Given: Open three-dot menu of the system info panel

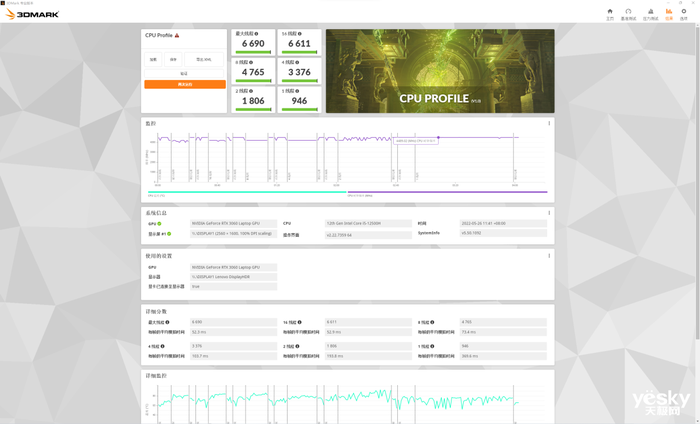Looking at the screenshot, I should 549,213.
